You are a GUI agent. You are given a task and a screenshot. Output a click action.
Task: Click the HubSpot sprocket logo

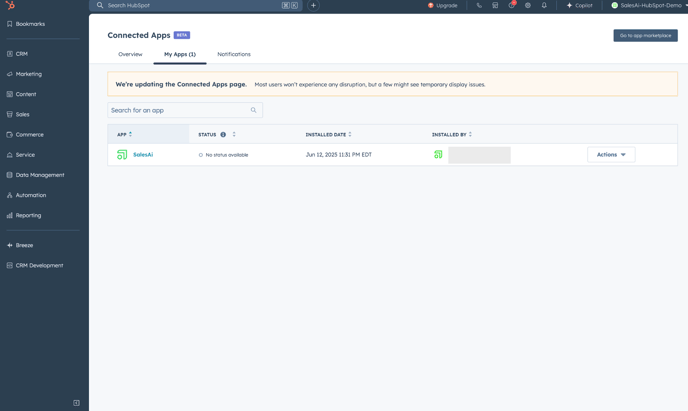point(10,5)
